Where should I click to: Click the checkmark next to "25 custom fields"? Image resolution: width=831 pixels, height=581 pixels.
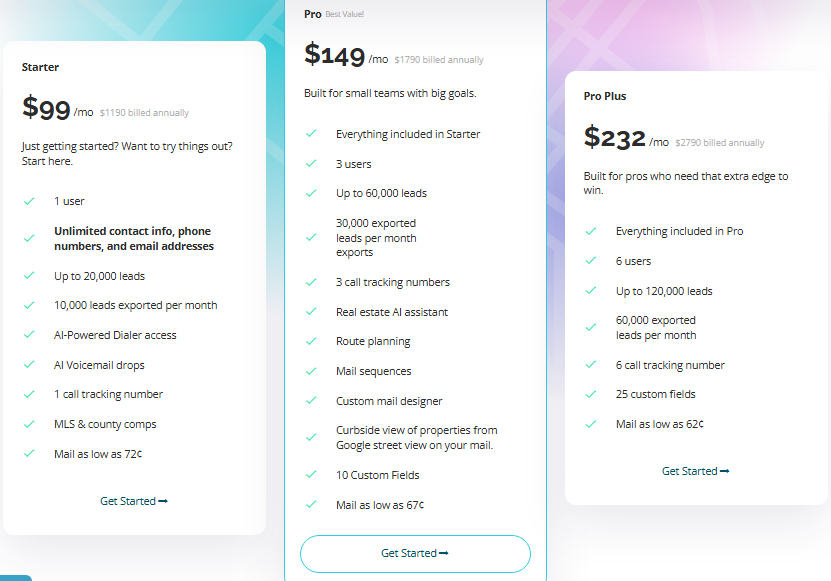[x=592, y=393]
